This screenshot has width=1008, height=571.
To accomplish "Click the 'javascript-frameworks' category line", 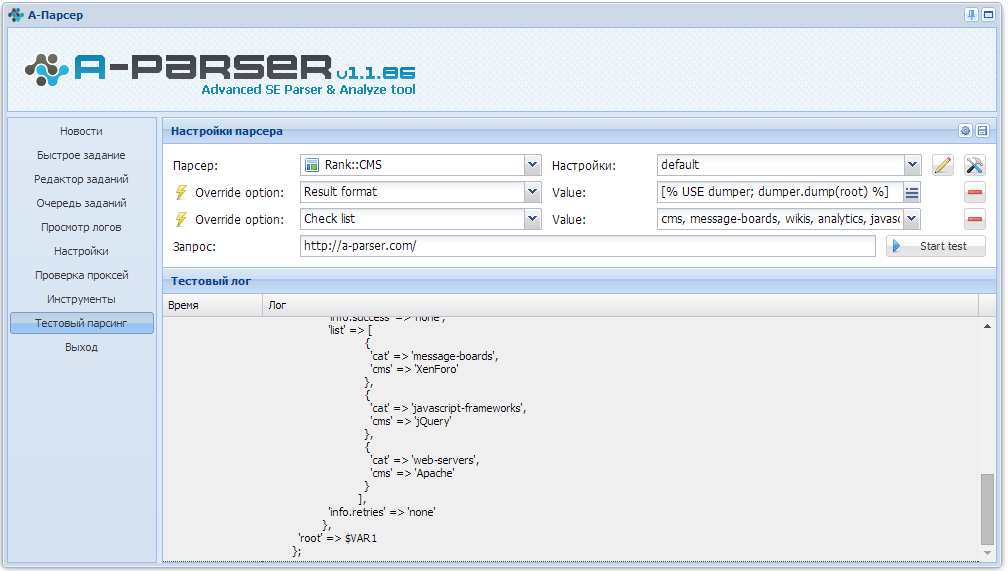I will (448, 408).
